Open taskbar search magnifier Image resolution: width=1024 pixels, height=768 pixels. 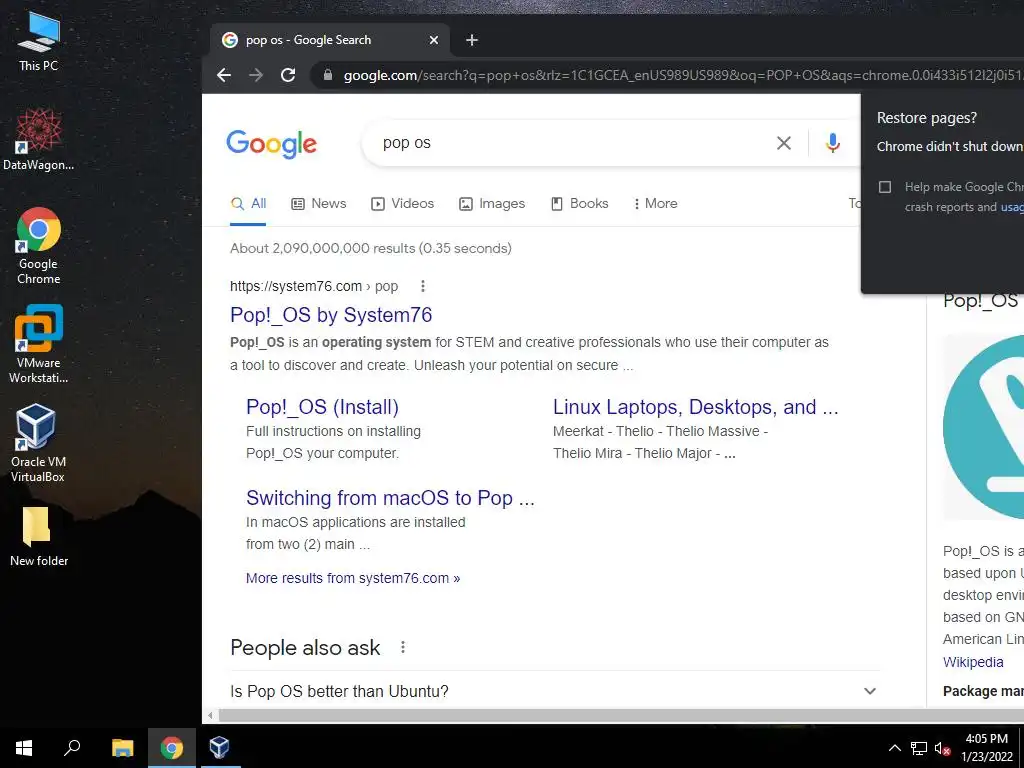[72, 748]
